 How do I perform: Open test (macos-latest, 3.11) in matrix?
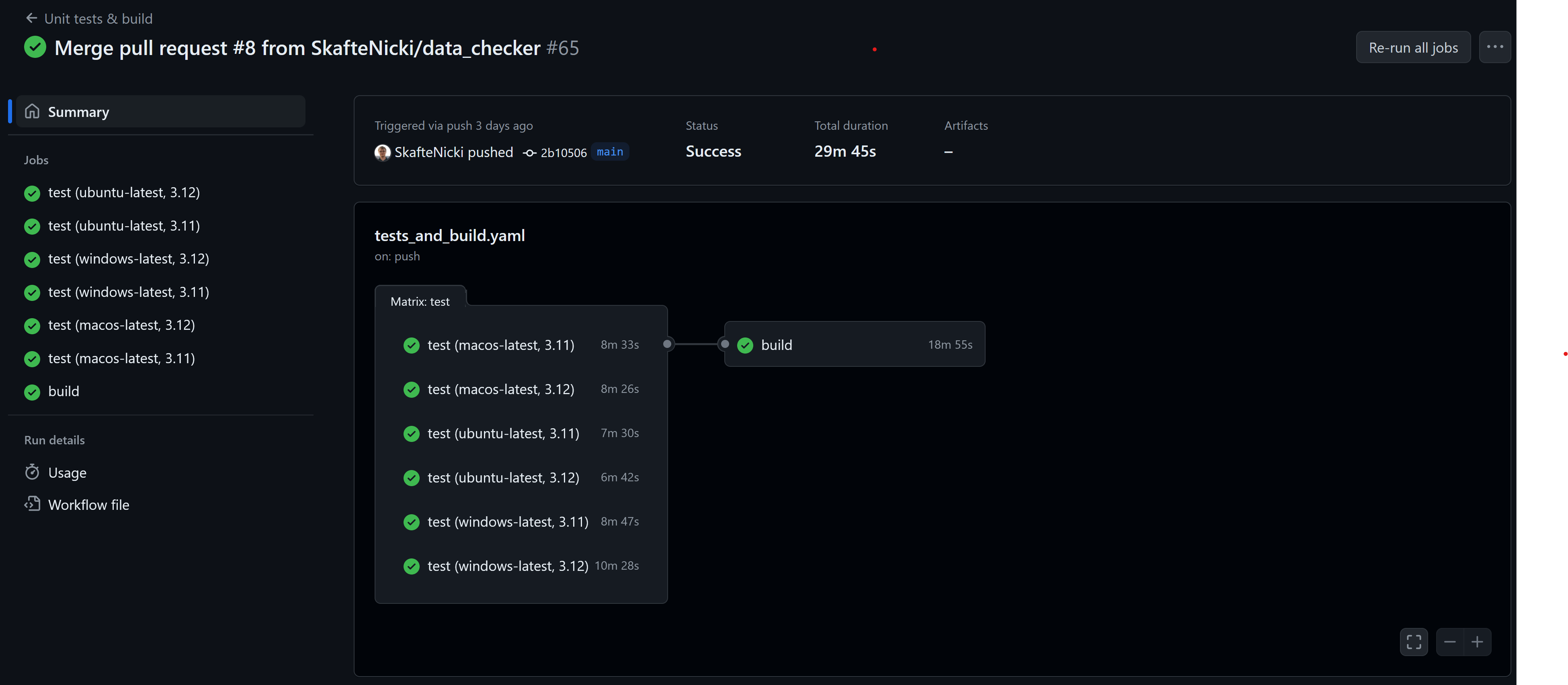pyautogui.click(x=500, y=345)
